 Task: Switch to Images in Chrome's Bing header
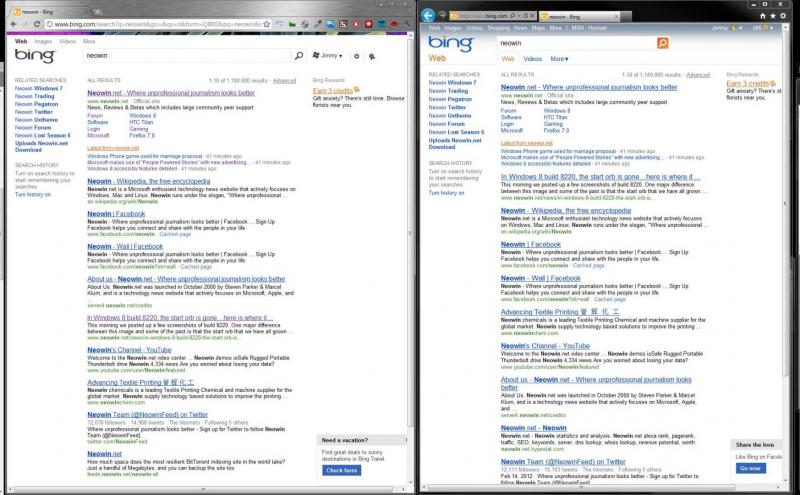point(43,41)
